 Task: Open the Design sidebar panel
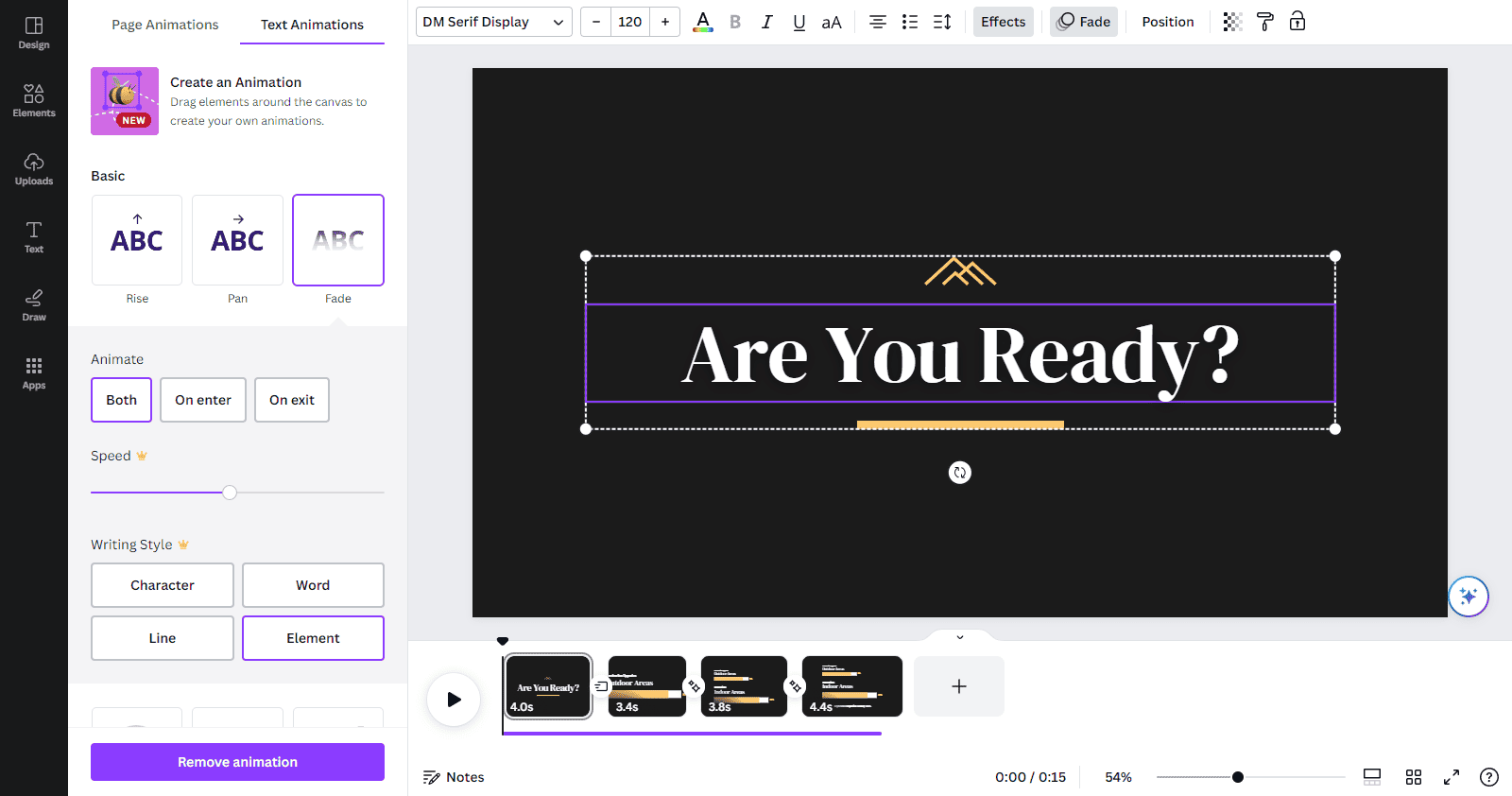[34, 32]
